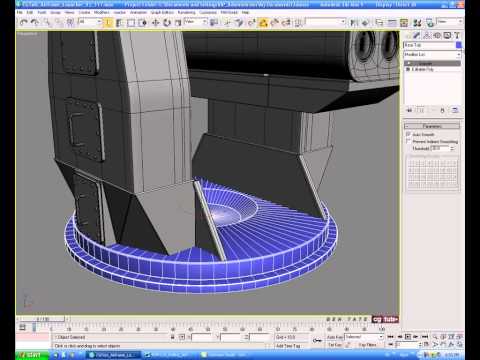The height and width of the screenshot is (360, 480).
Task: Toggle the Pin Stack button
Action: [410, 110]
